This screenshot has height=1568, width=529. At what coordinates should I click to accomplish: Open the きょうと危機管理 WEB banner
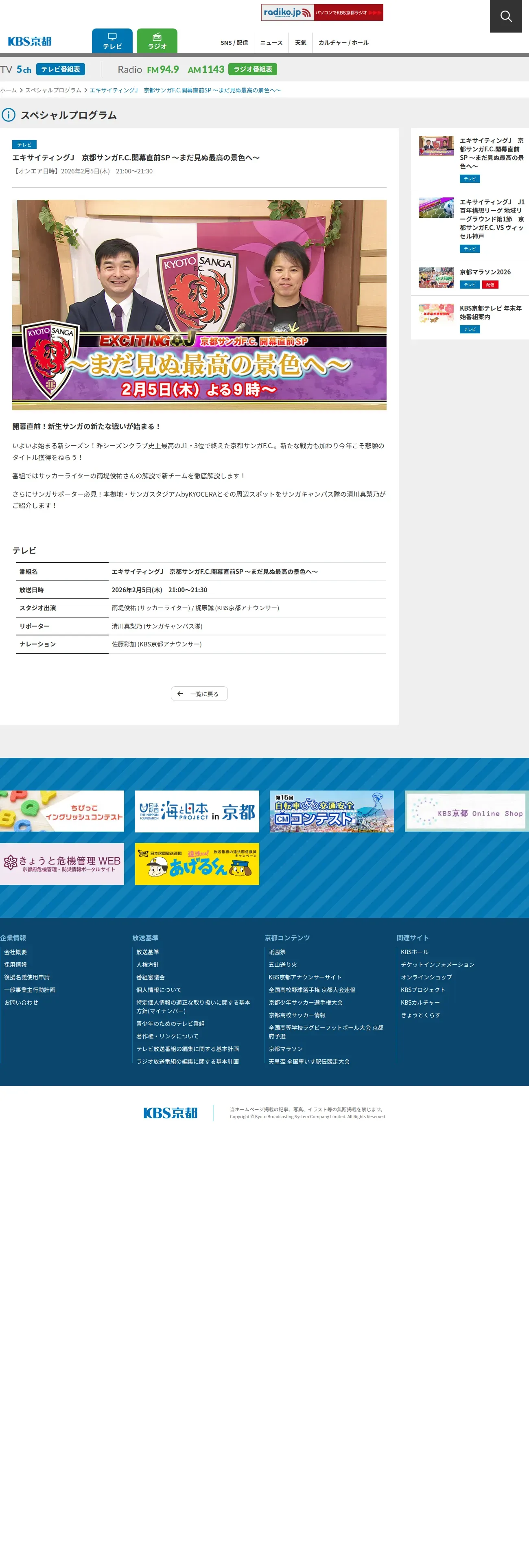(x=62, y=864)
